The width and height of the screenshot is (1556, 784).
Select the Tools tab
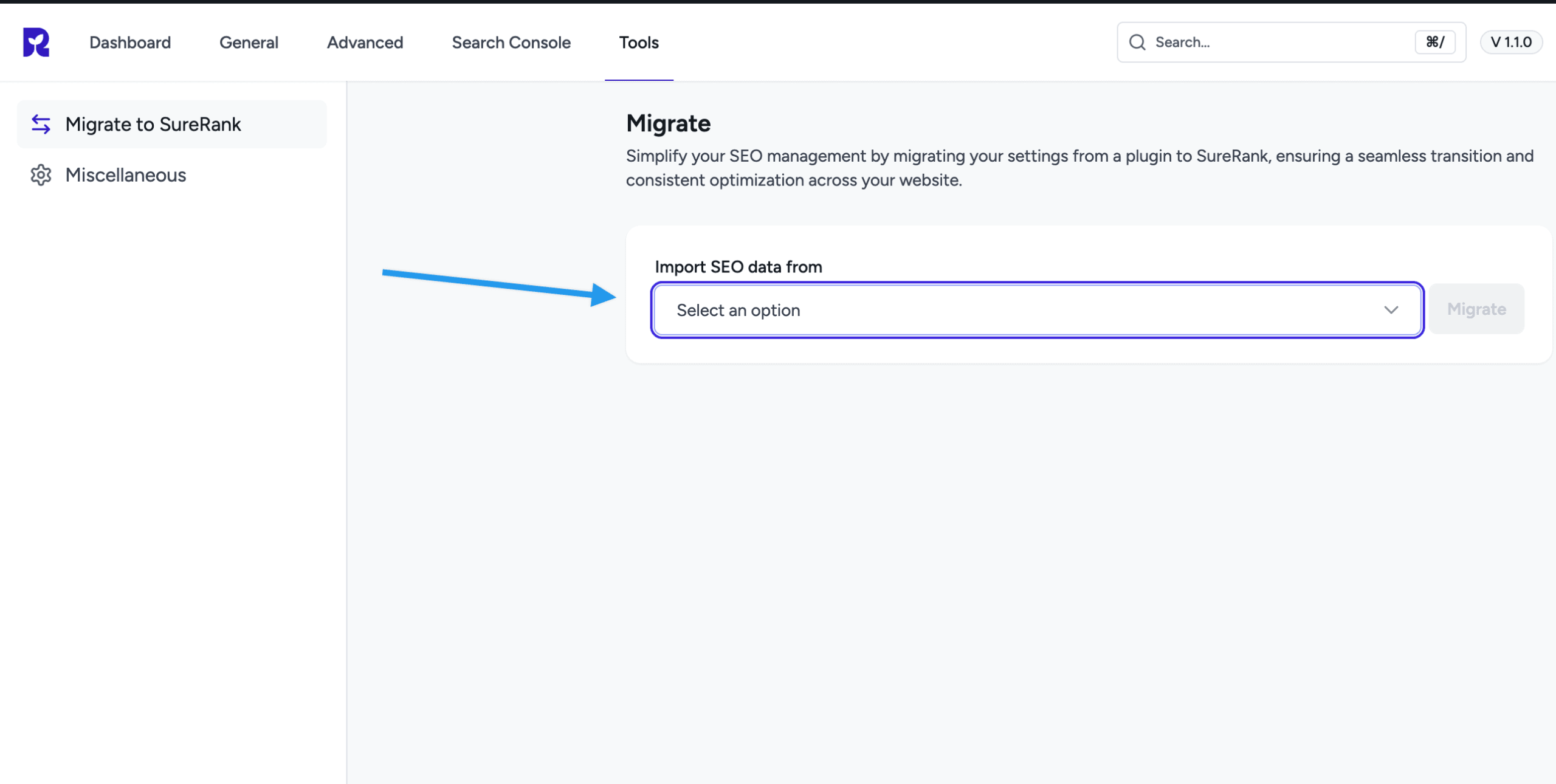tap(639, 43)
